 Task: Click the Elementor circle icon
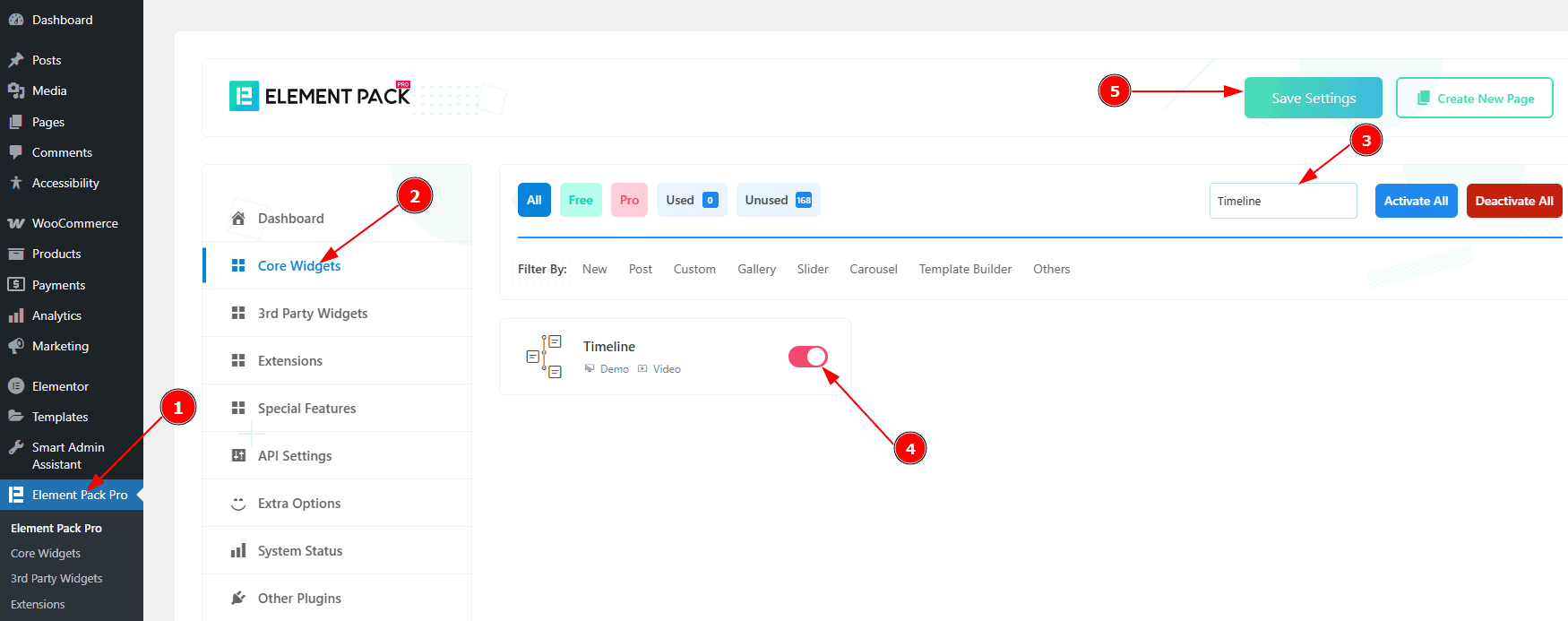pos(16,386)
